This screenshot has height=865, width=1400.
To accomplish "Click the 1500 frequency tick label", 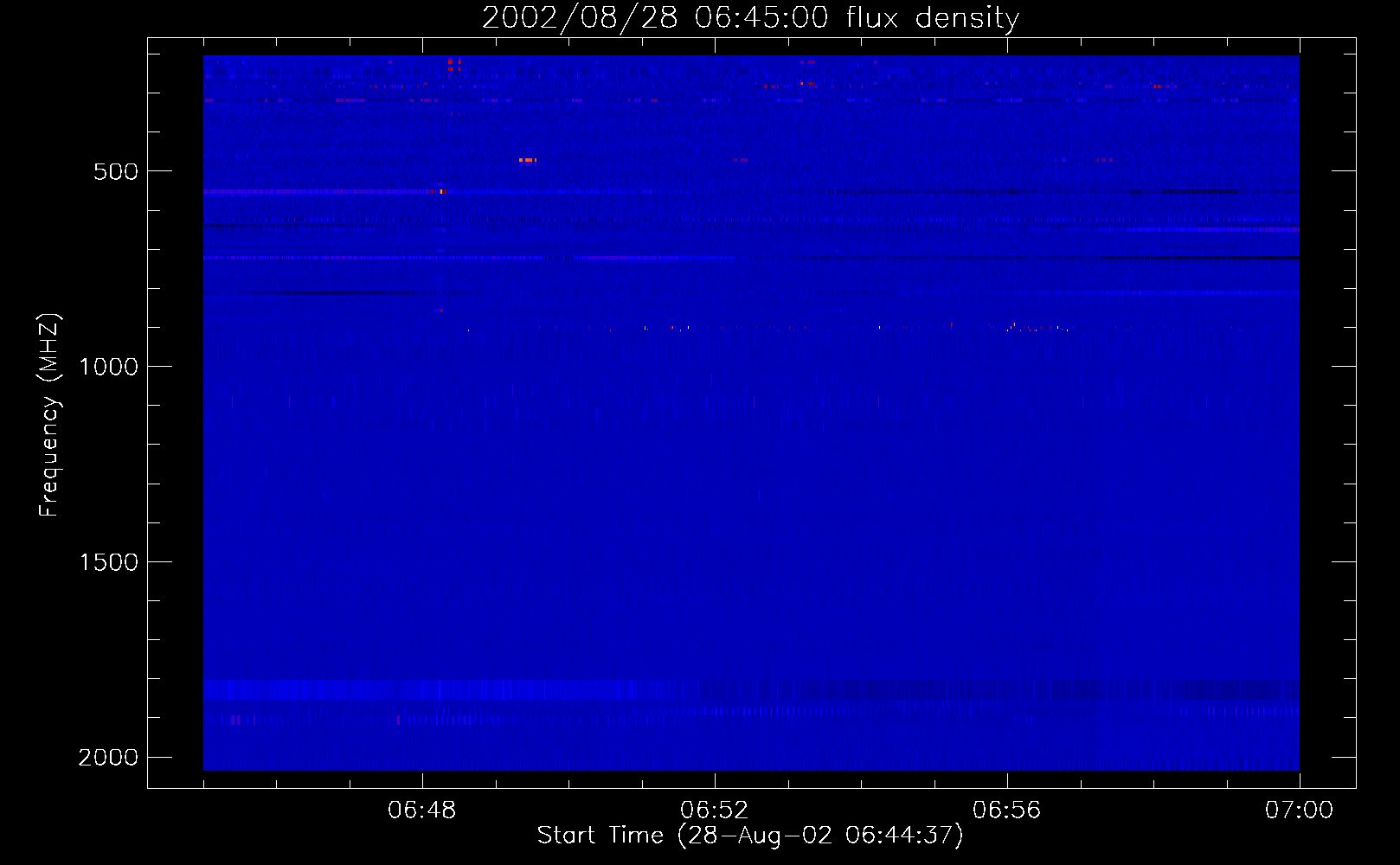I will 108,562.
